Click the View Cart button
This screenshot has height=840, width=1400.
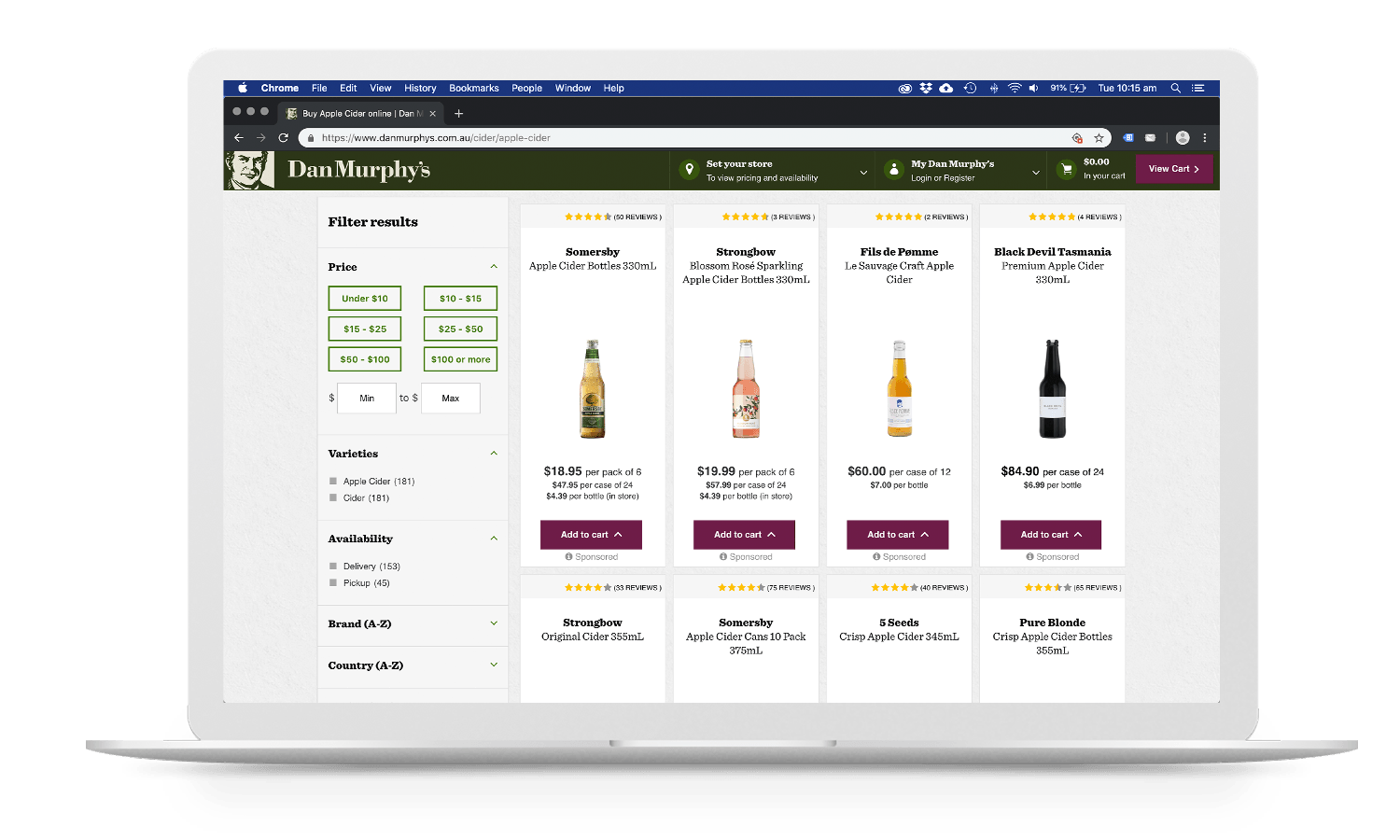point(1174,169)
